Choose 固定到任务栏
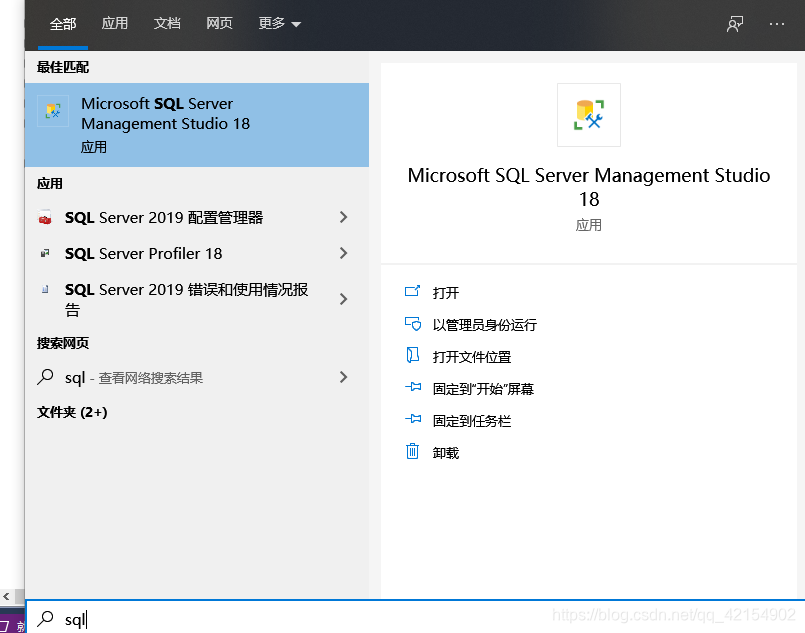 click(x=472, y=421)
